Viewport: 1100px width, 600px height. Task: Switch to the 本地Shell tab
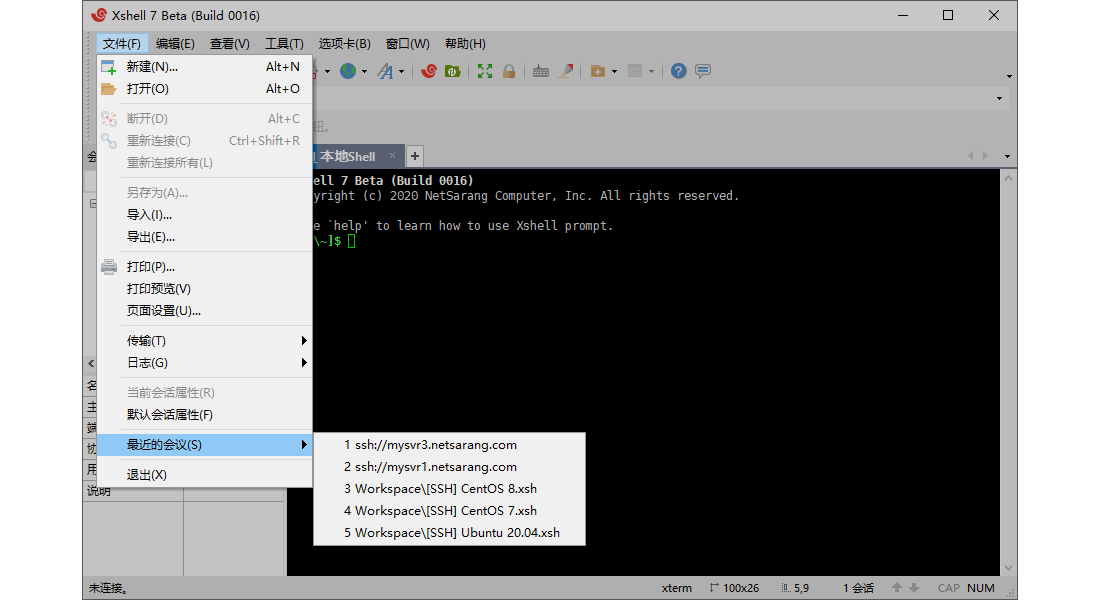click(348, 156)
